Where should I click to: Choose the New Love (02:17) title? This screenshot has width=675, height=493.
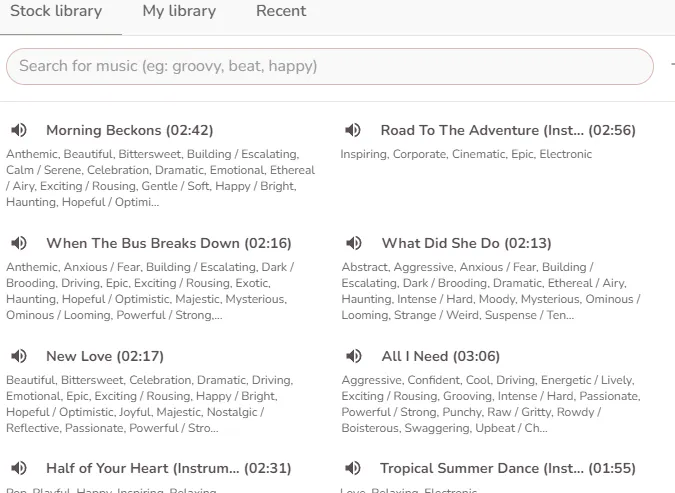coord(105,356)
